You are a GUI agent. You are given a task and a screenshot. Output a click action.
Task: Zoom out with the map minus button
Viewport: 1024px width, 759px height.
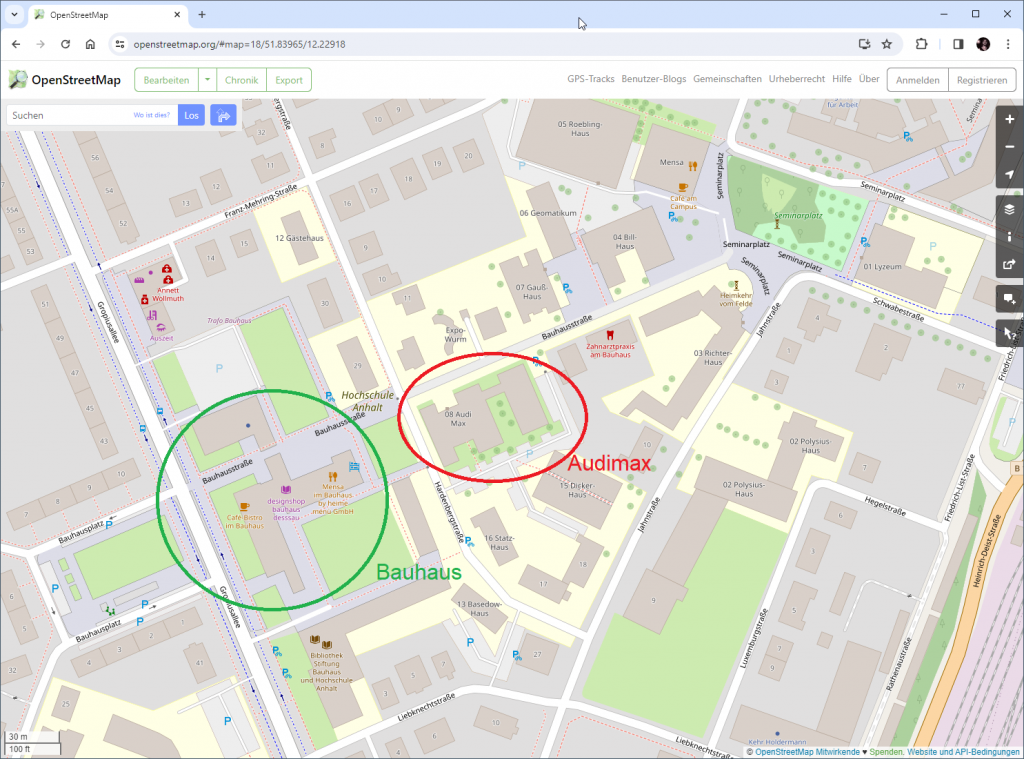[x=1009, y=147]
